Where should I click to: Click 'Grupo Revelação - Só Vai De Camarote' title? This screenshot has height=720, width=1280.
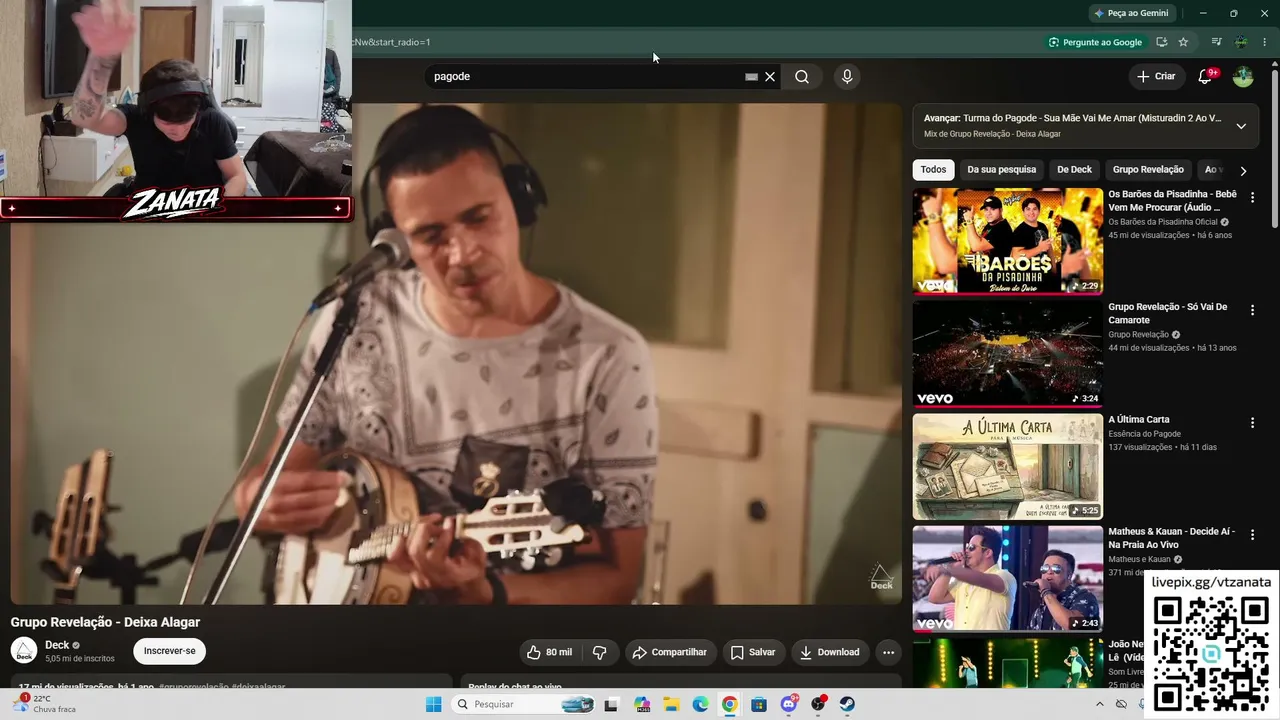coord(1168,313)
